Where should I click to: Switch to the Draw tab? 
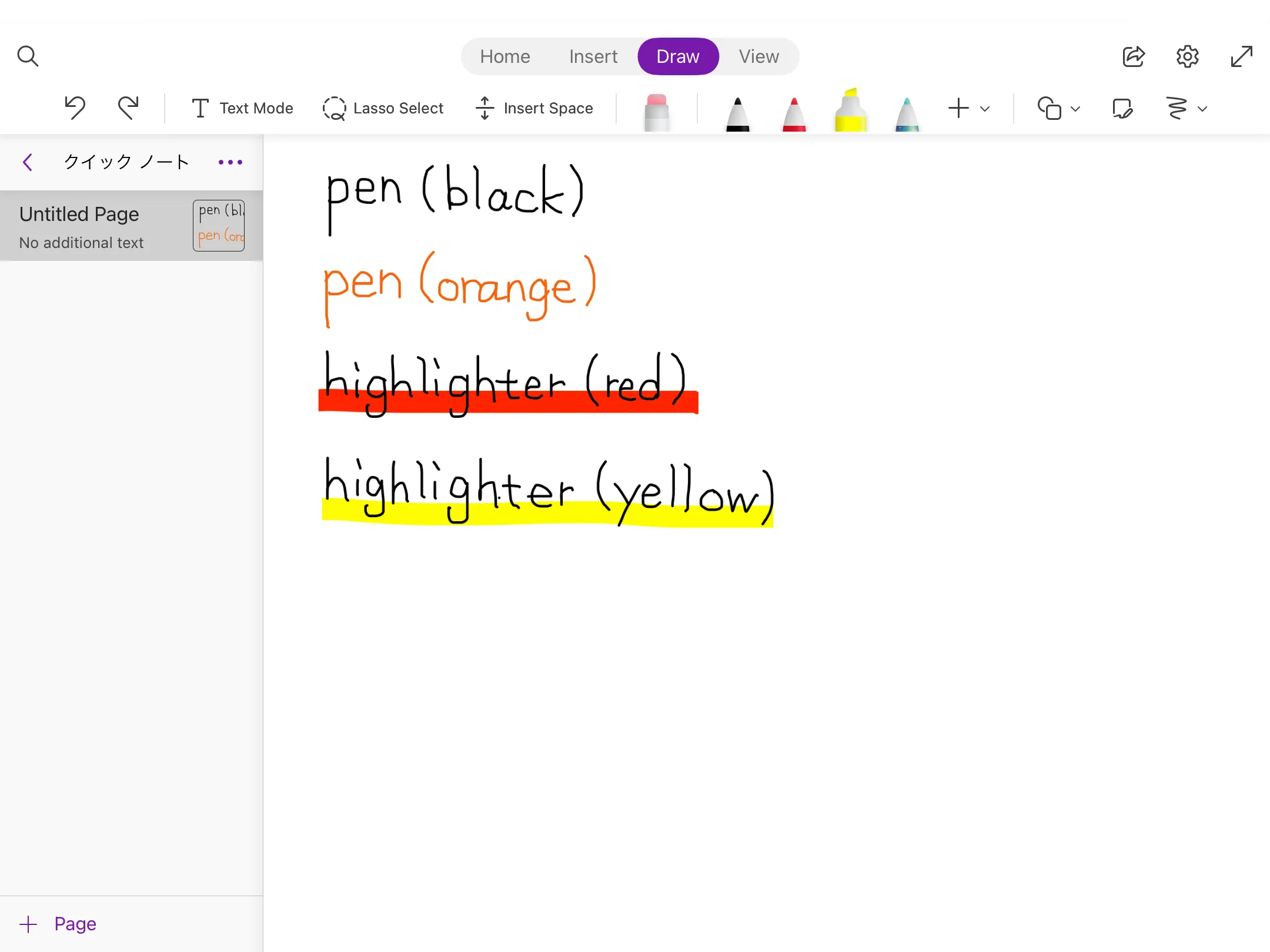tap(678, 55)
